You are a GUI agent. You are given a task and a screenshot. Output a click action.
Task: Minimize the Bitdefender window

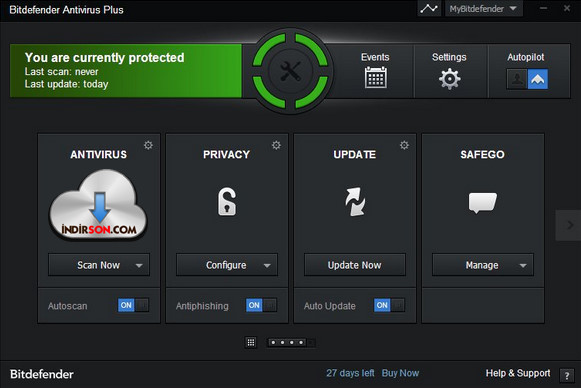point(544,8)
